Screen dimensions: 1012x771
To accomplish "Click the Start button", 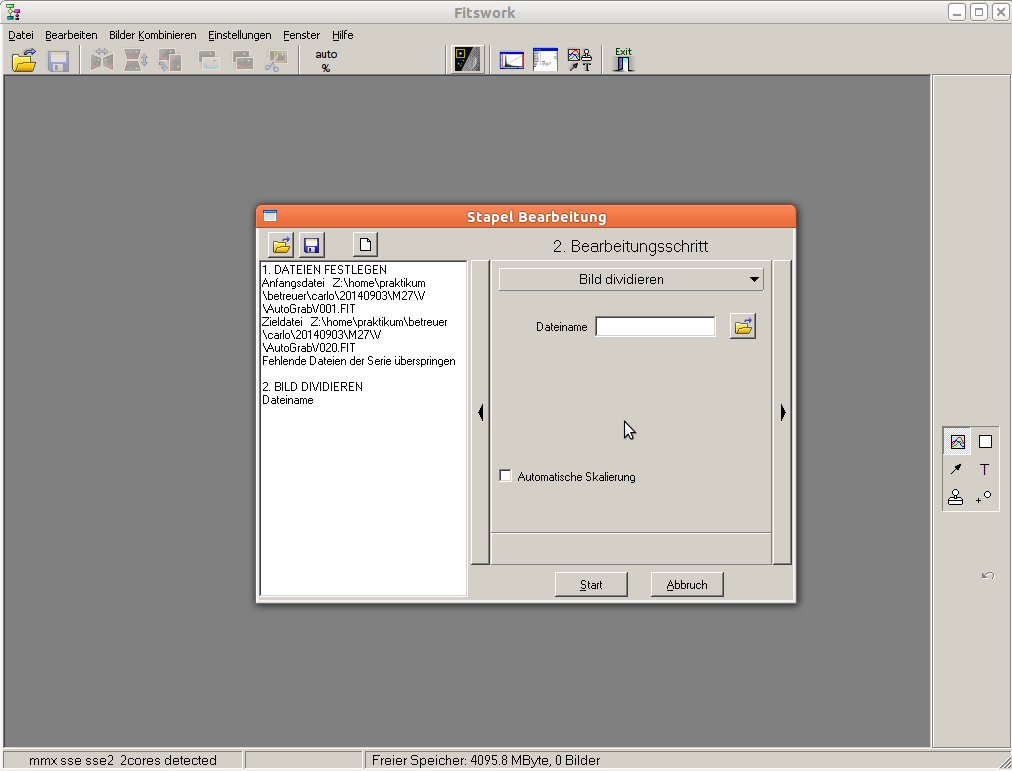I will pyautogui.click(x=591, y=585).
